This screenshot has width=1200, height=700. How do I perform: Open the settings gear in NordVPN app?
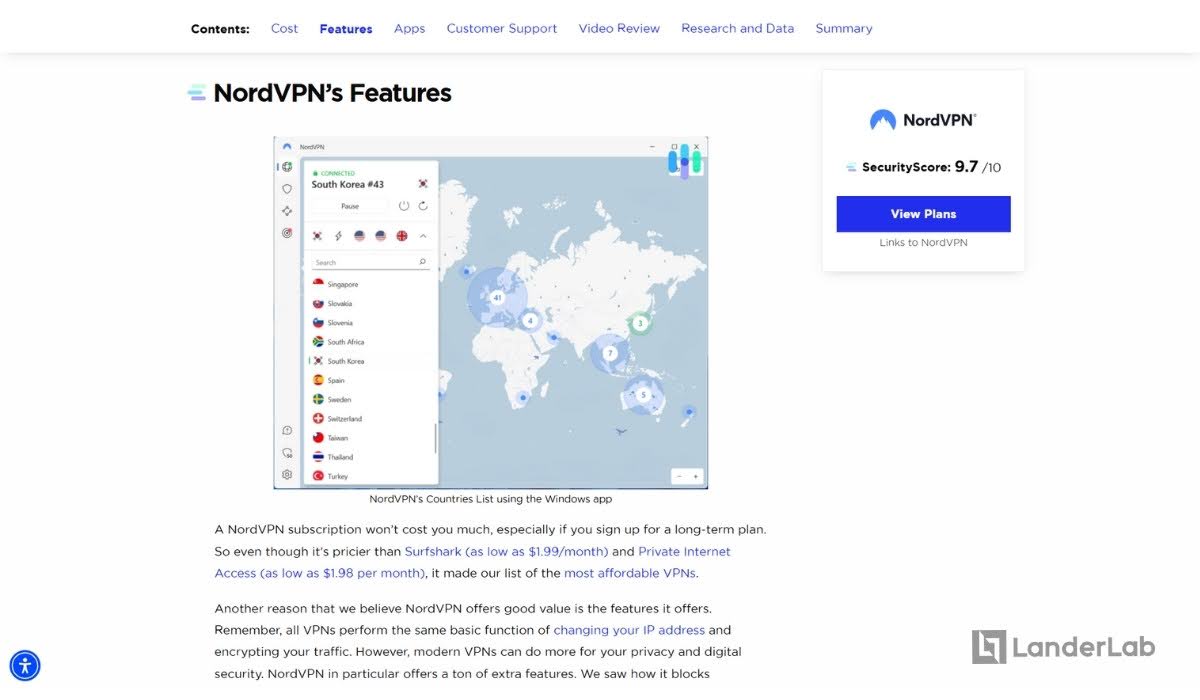(x=287, y=475)
